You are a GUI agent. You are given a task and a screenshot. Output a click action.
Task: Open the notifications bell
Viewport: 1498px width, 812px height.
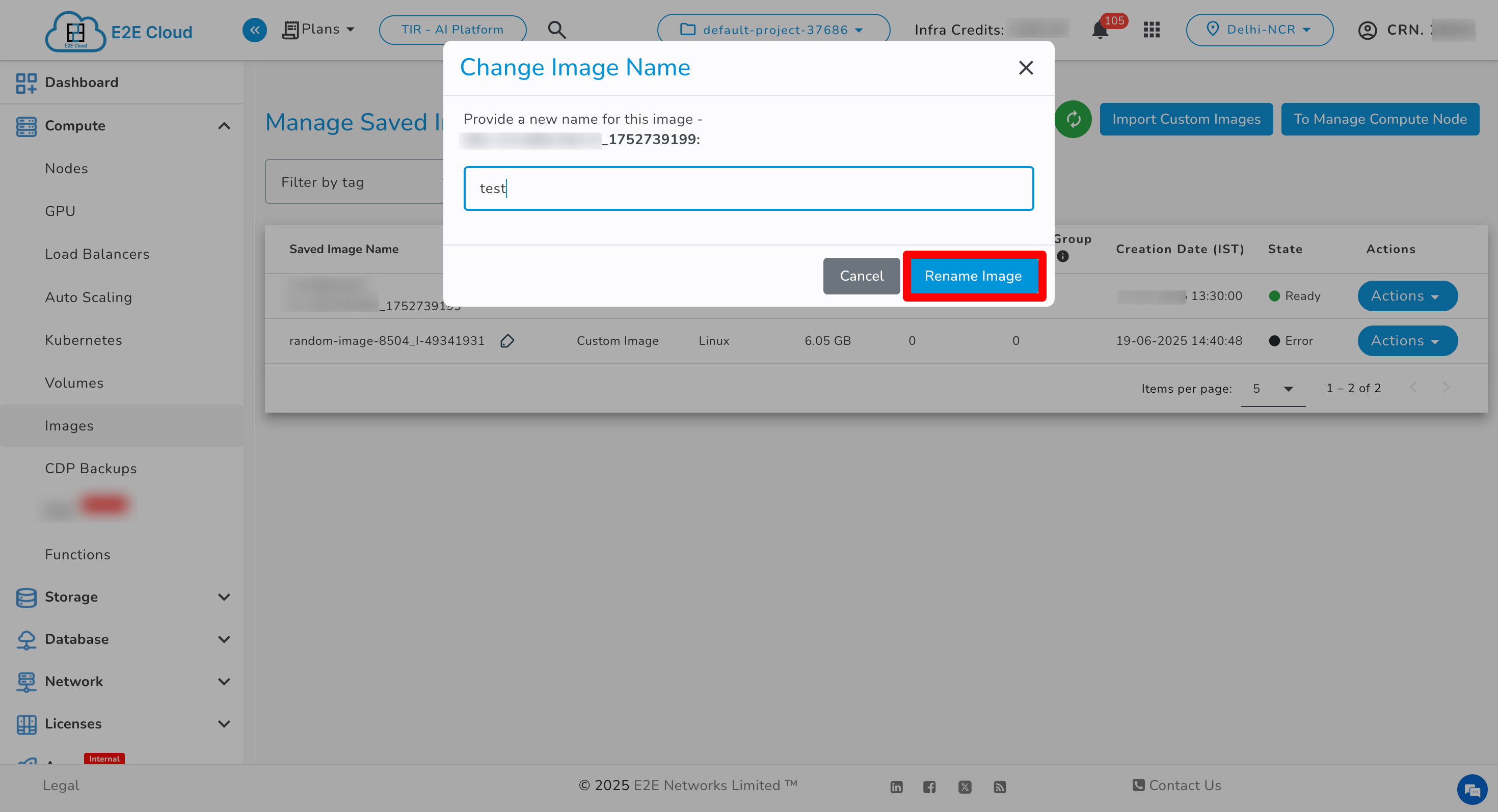click(x=1099, y=30)
